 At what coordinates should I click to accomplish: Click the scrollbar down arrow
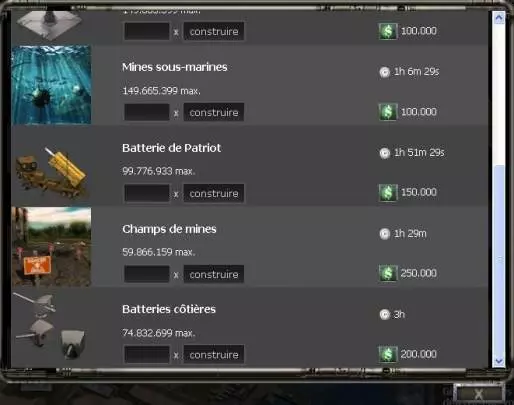499,361
